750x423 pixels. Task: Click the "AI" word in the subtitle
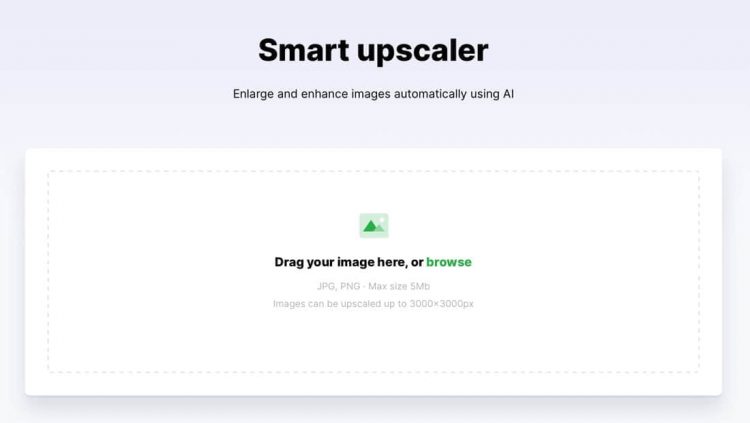pos(508,94)
